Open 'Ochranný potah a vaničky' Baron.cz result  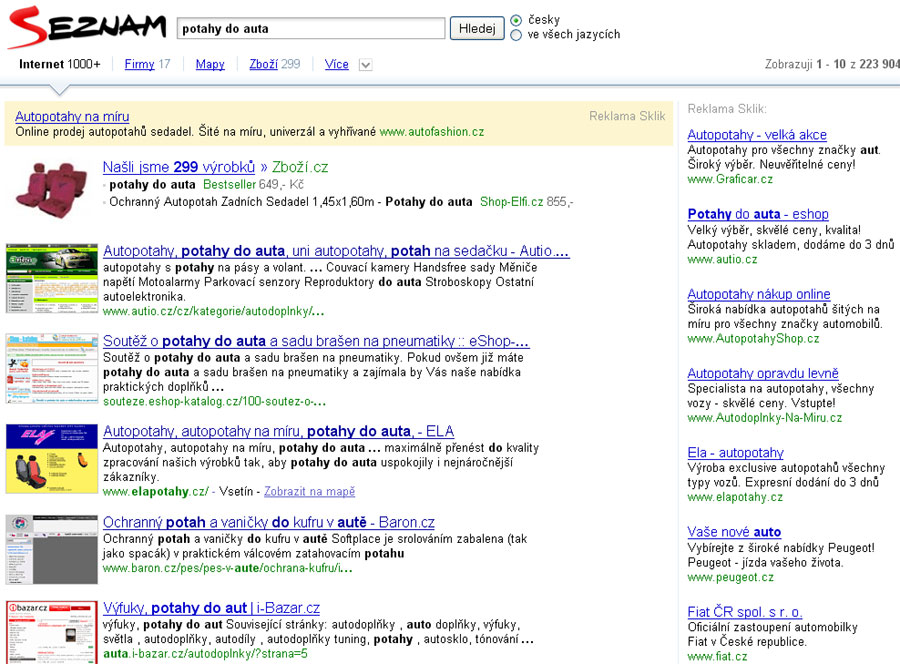coord(269,522)
